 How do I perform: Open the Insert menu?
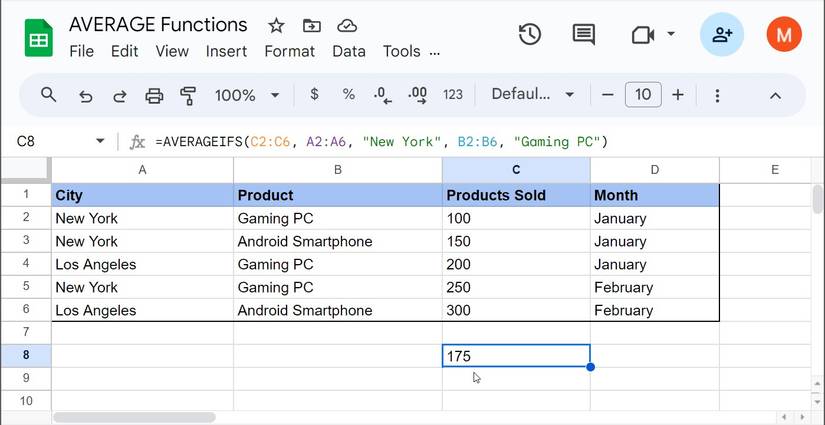(226, 51)
